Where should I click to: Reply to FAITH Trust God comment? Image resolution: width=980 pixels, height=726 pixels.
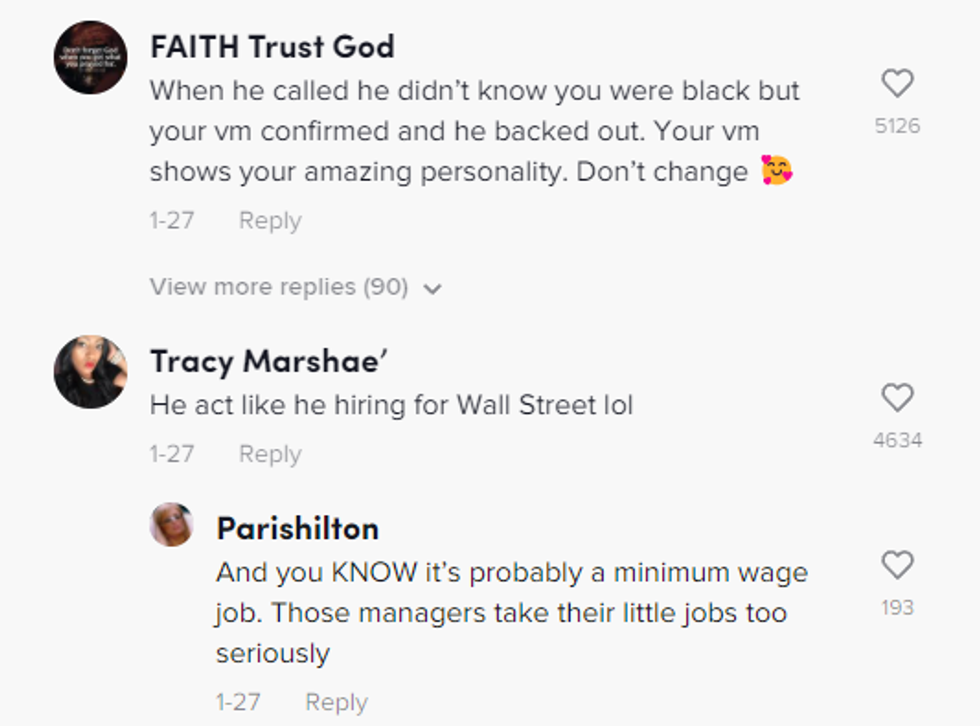269,221
